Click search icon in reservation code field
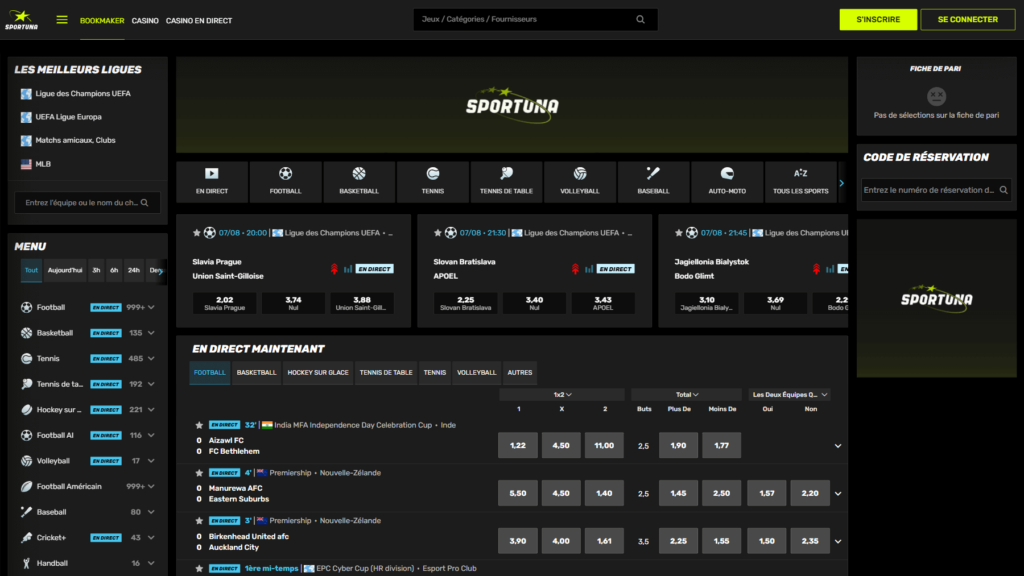The height and width of the screenshot is (576, 1024). (x=1004, y=190)
